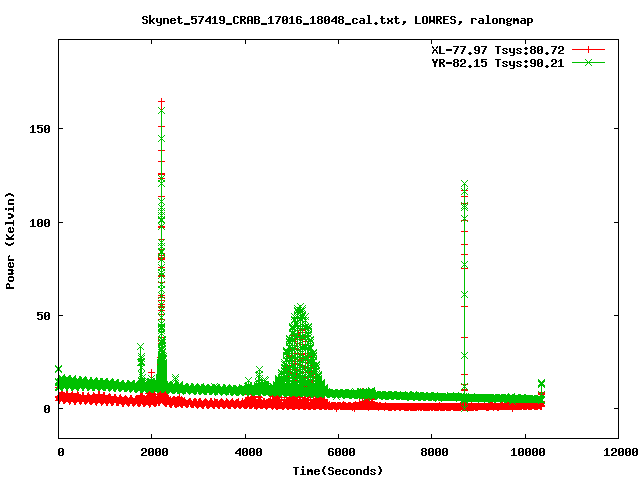Image resolution: width=640 pixels, height=480 pixels.
Task: Click the 4000 x-axis tick label
Action: click(248, 452)
